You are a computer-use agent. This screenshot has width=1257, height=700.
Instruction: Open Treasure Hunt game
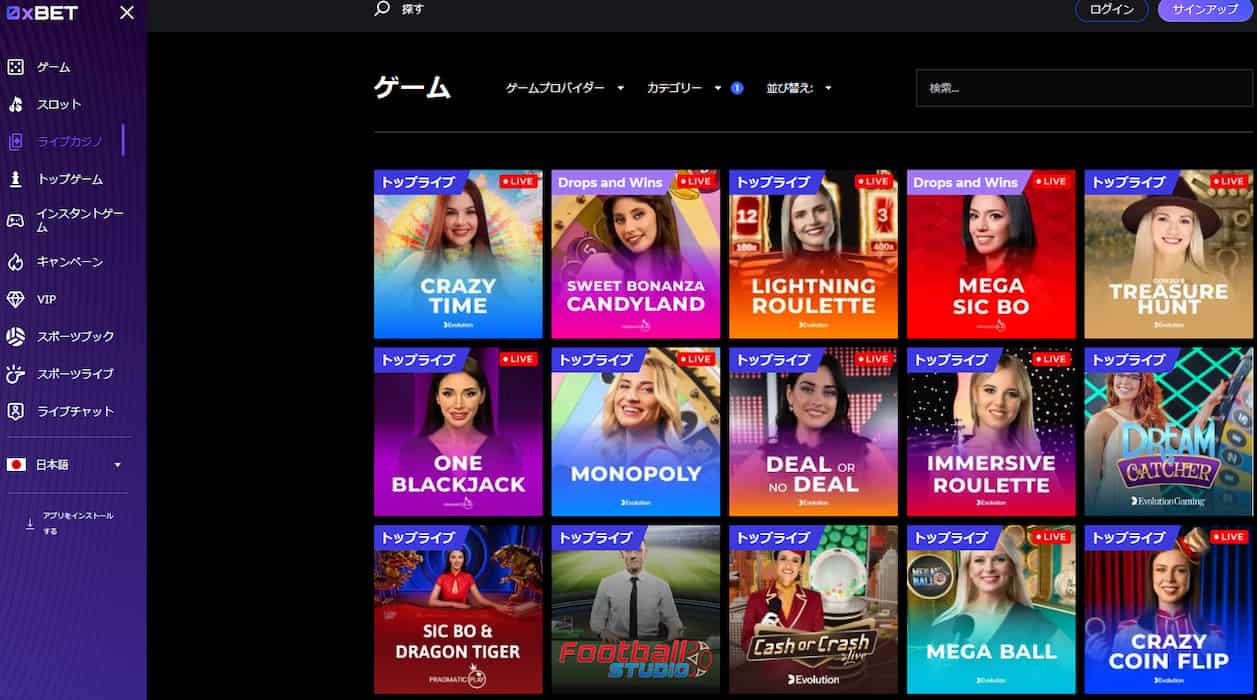(1168, 254)
